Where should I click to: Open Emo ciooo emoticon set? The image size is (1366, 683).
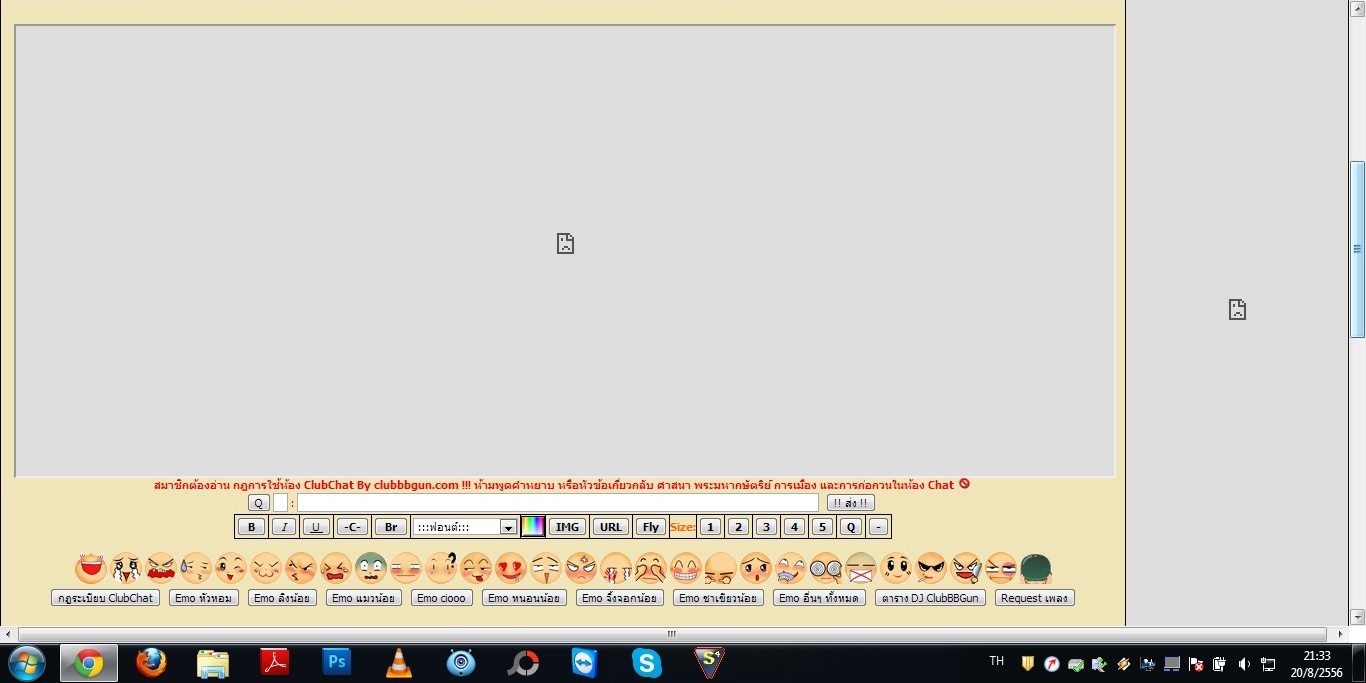(441, 598)
